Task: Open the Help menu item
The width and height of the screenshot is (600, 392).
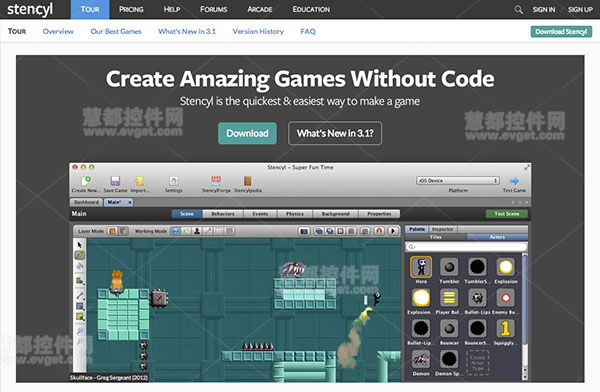Action: tap(172, 9)
